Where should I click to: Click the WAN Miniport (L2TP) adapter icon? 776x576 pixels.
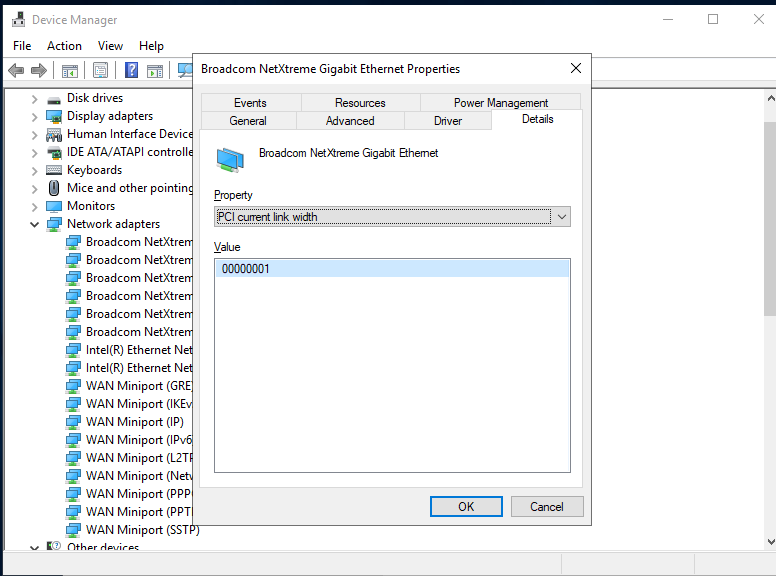(x=73, y=458)
